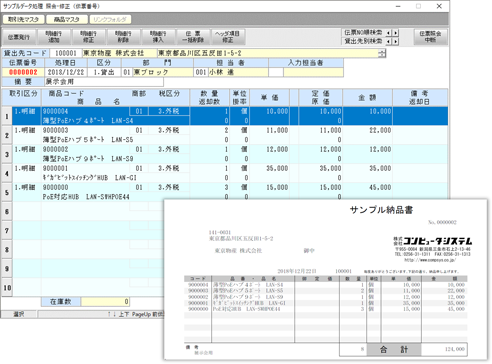Viewport: 492px width, 364px height.
Task: Click the 3.外税 tax cell in row 1
Action: coord(169,111)
